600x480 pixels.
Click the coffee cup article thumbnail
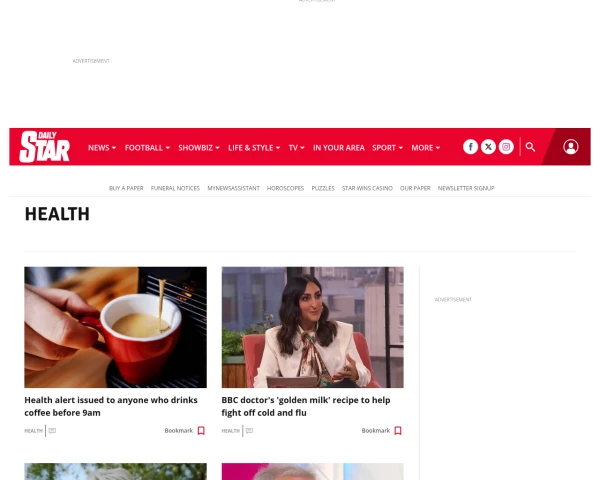(116, 327)
